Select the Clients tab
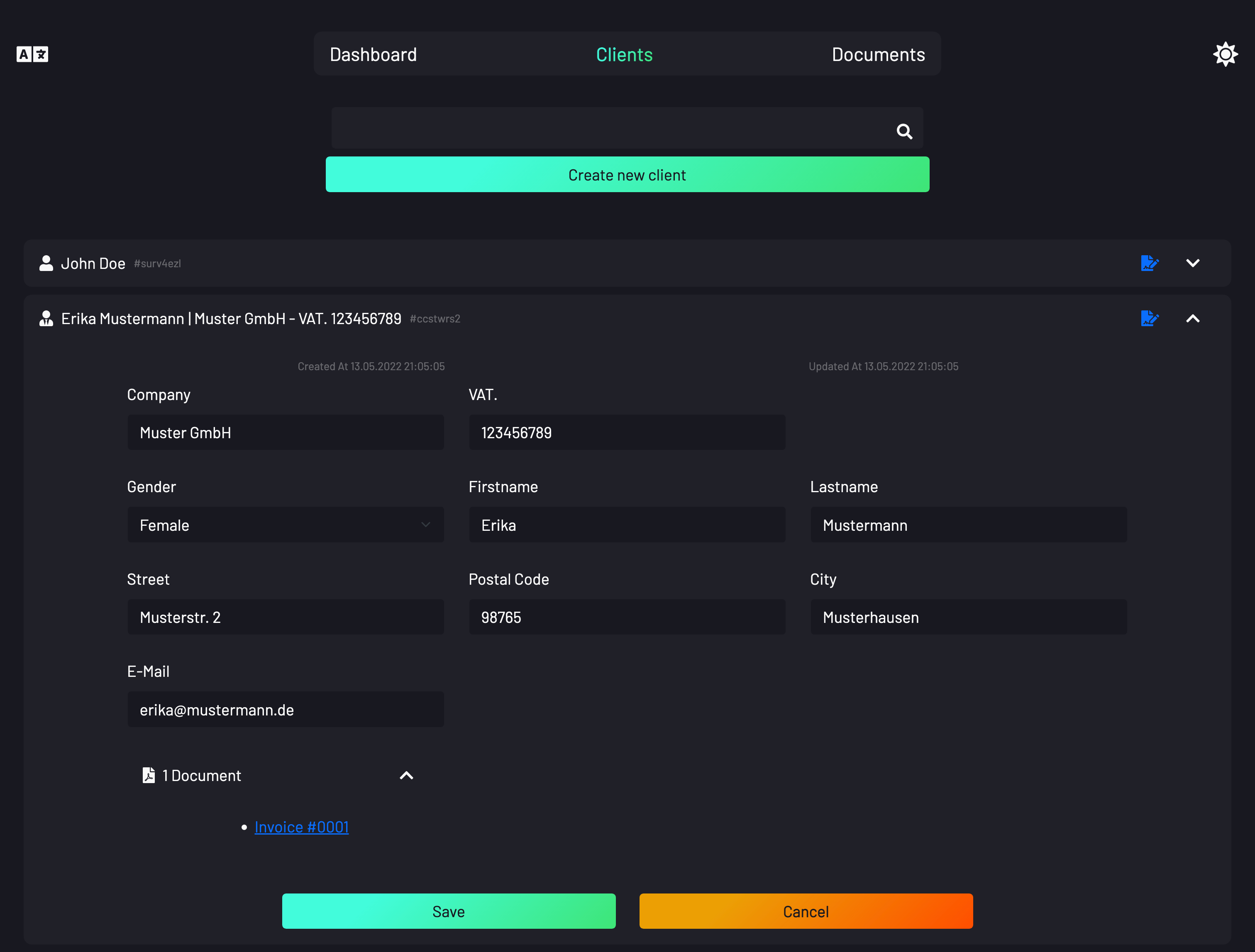 pyautogui.click(x=624, y=54)
